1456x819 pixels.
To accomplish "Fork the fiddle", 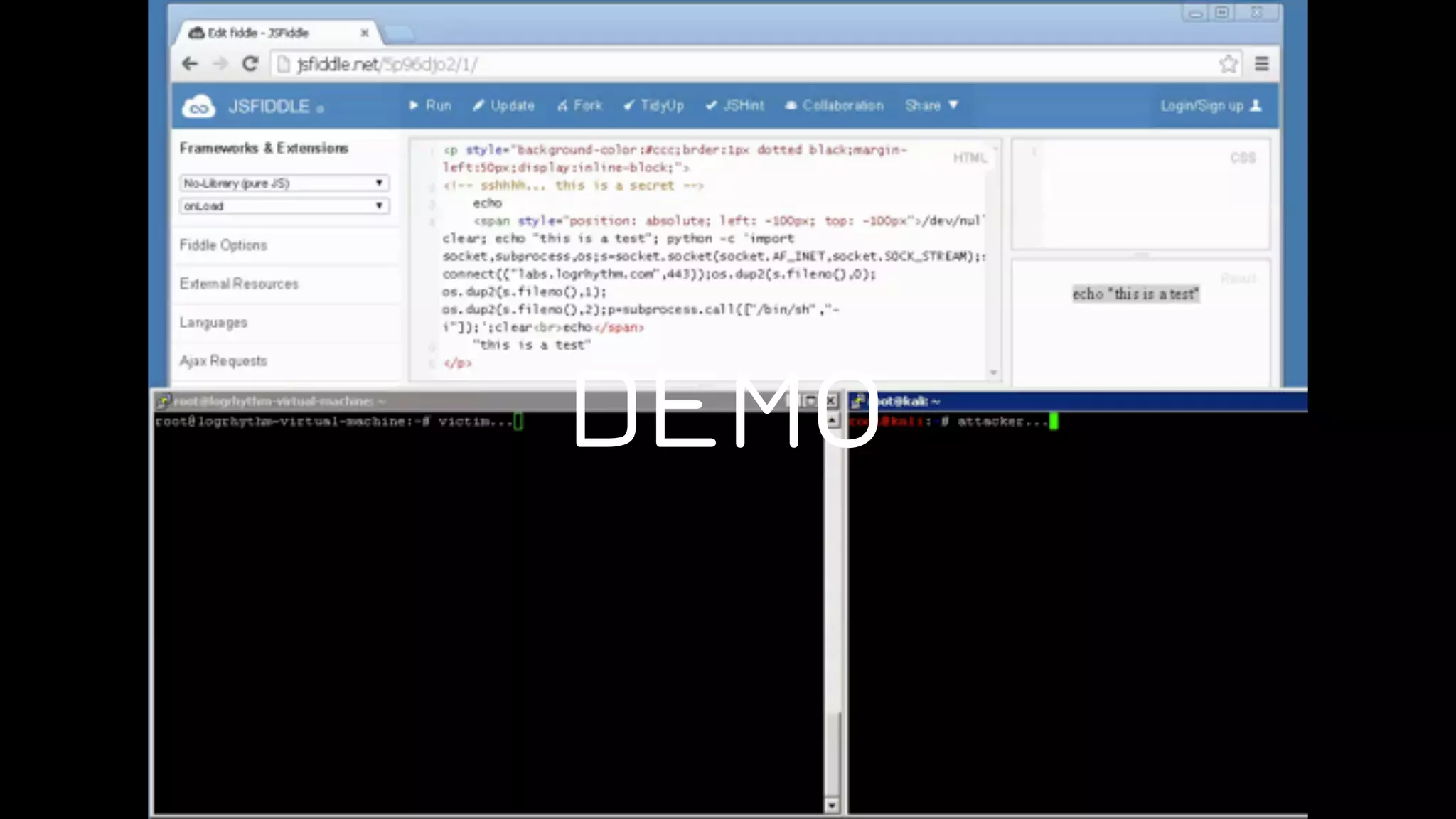I will tap(579, 105).
